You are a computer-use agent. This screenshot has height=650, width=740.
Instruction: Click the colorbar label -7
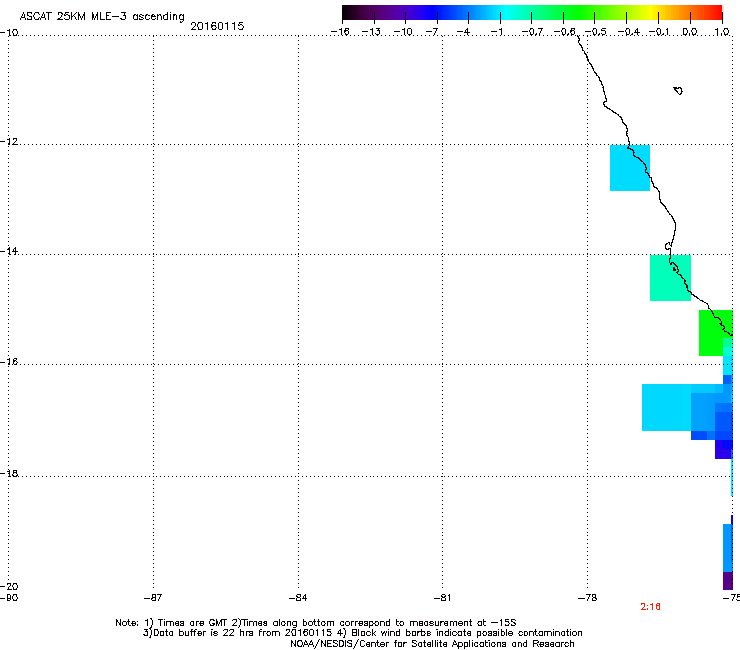click(x=432, y=32)
